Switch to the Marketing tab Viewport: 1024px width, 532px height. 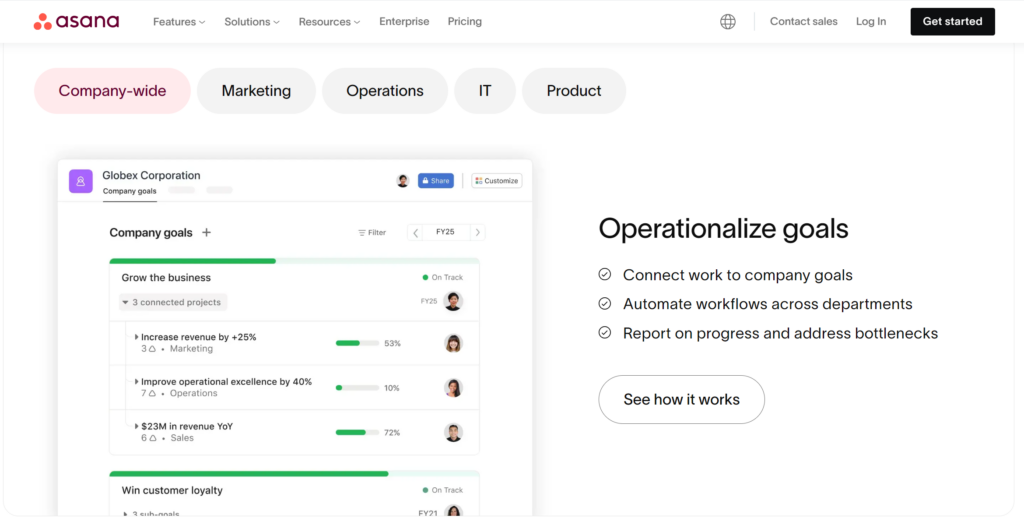pos(256,91)
